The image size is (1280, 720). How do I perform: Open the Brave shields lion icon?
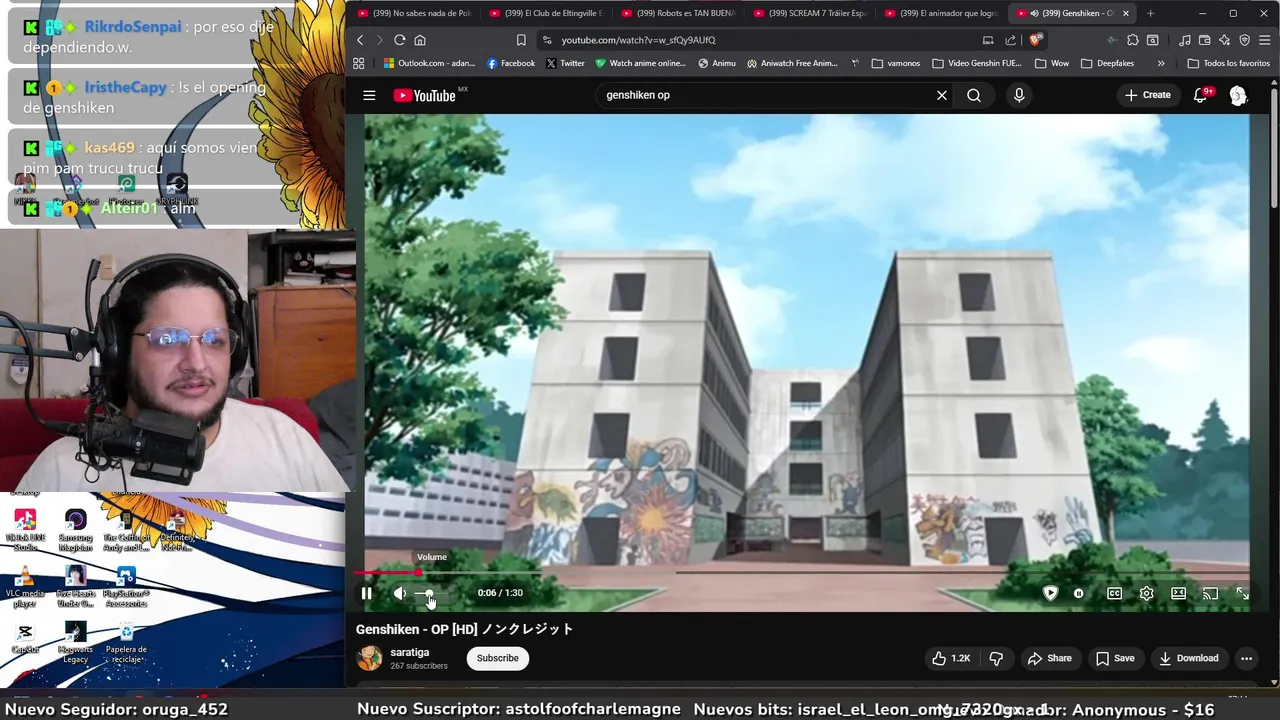(x=1035, y=40)
